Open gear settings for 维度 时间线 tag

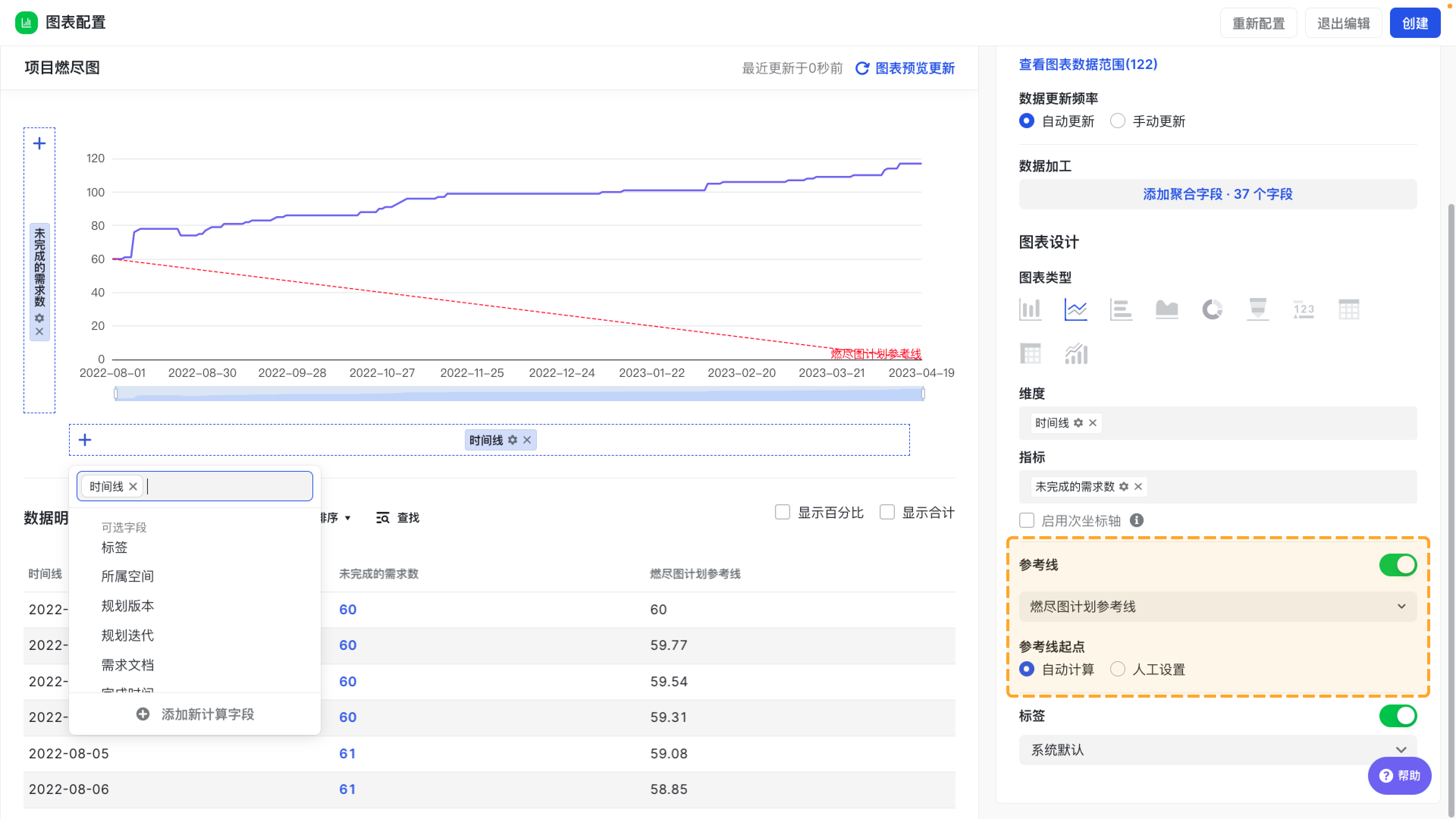pyautogui.click(x=1078, y=423)
